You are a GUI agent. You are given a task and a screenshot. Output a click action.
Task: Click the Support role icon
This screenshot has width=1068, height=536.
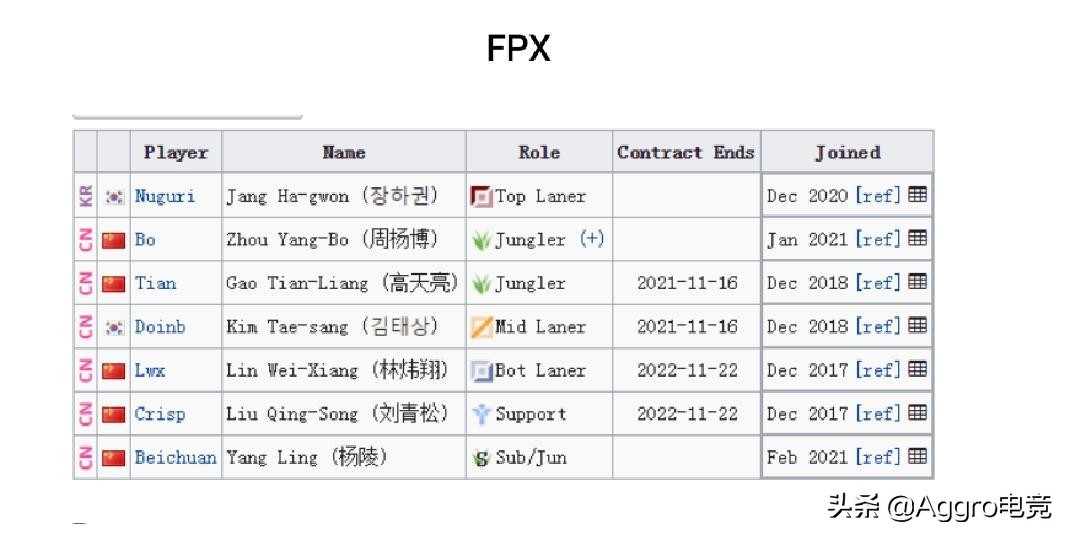tap(481, 414)
